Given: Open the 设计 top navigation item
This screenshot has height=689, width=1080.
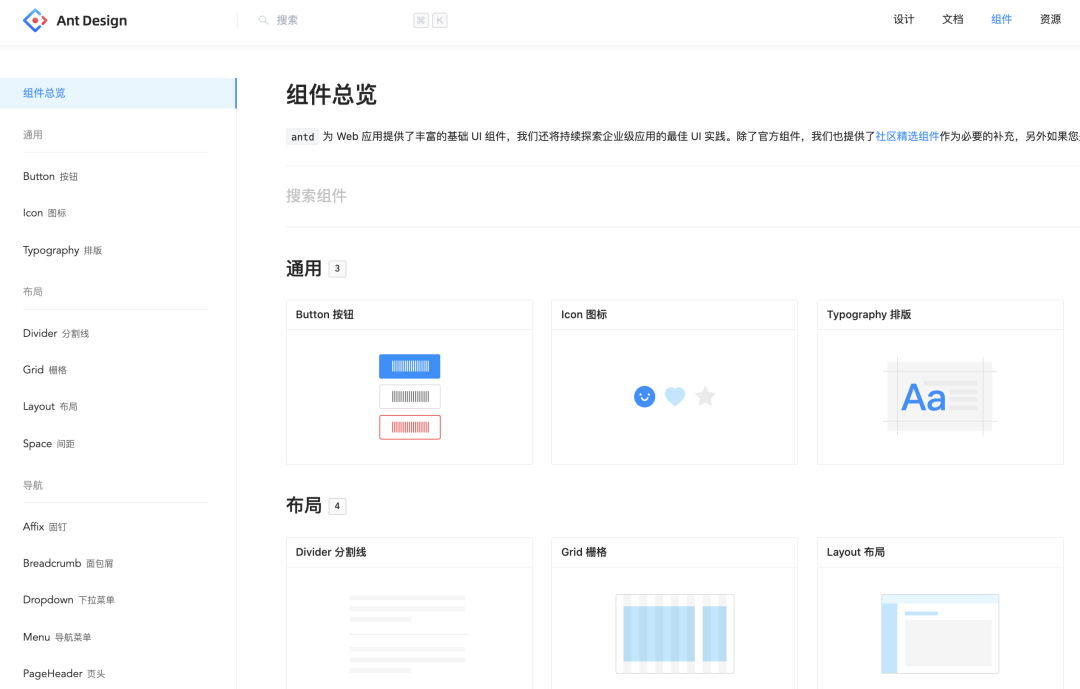Looking at the screenshot, I should [904, 19].
